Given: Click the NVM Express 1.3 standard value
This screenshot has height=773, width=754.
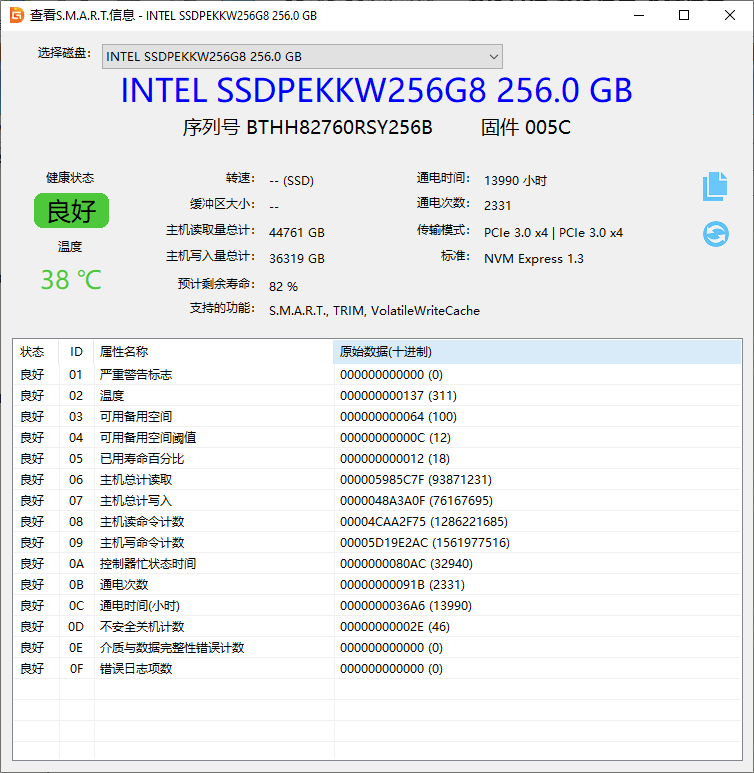Looking at the screenshot, I should (x=534, y=259).
